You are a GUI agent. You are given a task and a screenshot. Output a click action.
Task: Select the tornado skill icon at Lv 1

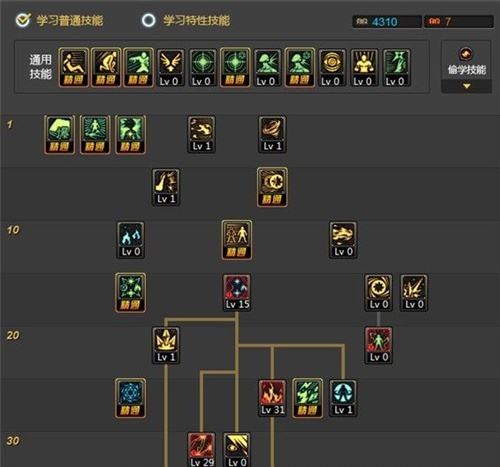click(272, 135)
